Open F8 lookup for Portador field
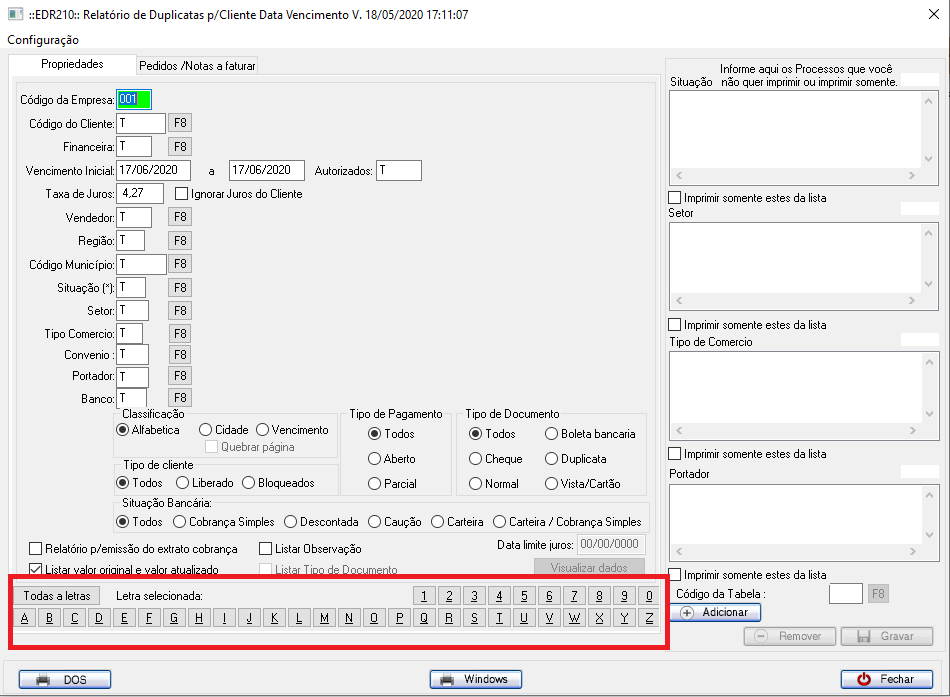Image resolution: width=950 pixels, height=697 pixels. point(180,376)
